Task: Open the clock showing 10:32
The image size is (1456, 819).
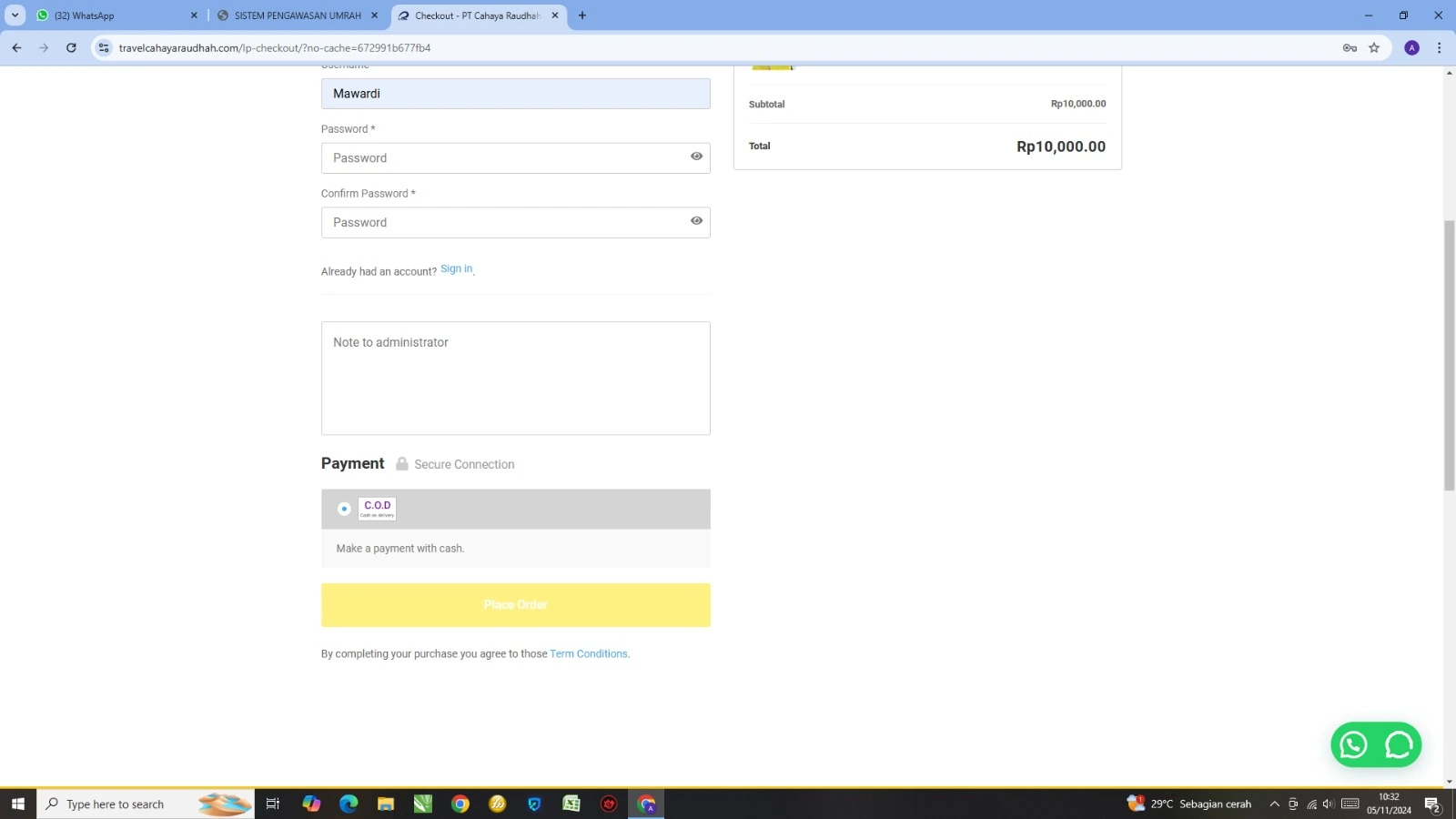Action: pos(1389,804)
